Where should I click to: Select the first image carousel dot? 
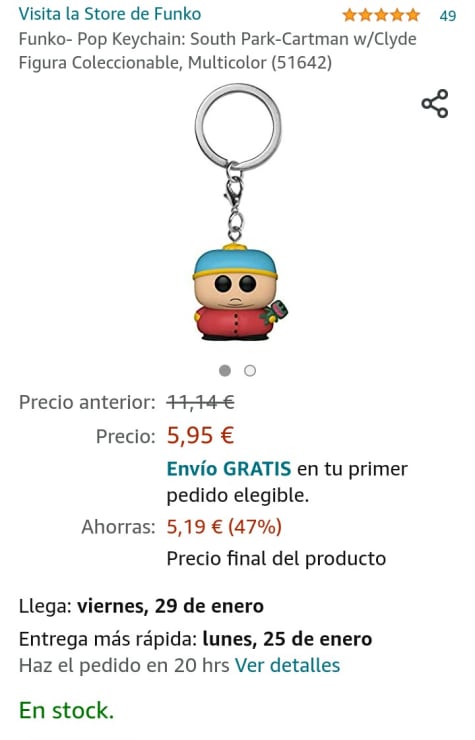[225, 370]
